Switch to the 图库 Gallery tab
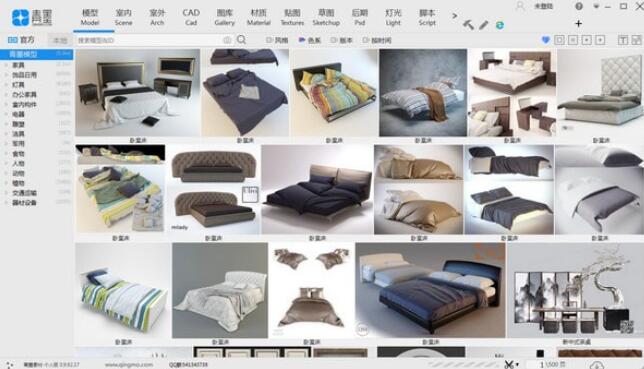 click(225, 18)
